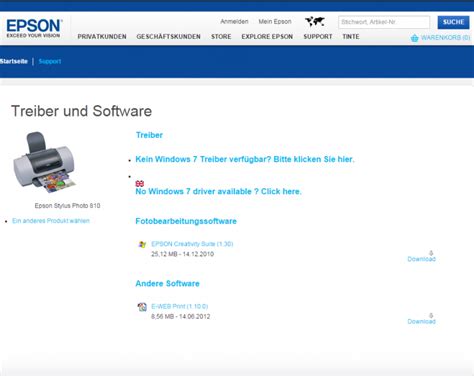The width and height of the screenshot is (474, 376).
Task: Click the Anmelden link
Action: coord(234,22)
